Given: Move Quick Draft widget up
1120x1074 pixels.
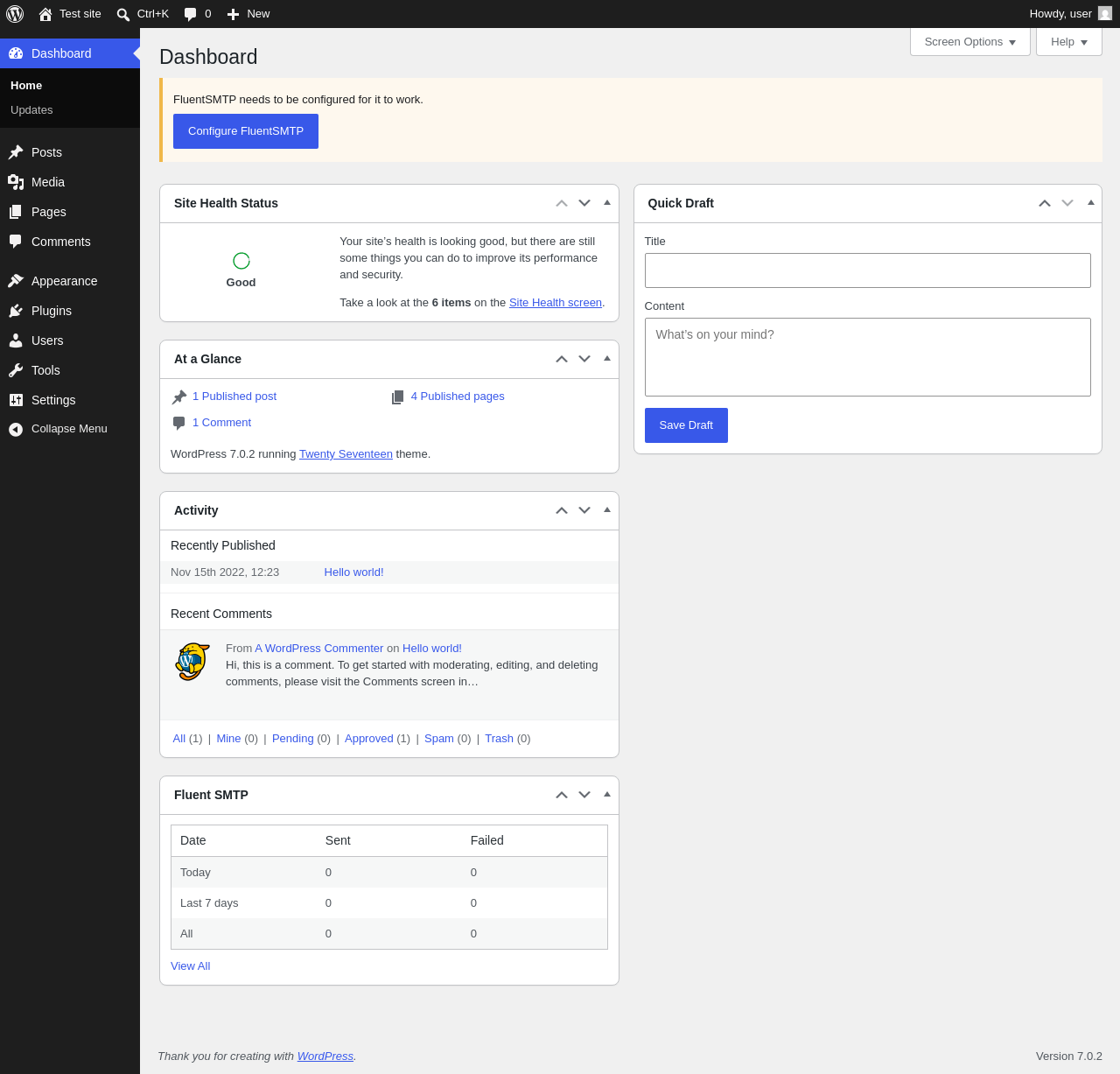Looking at the screenshot, I should coord(1045,203).
